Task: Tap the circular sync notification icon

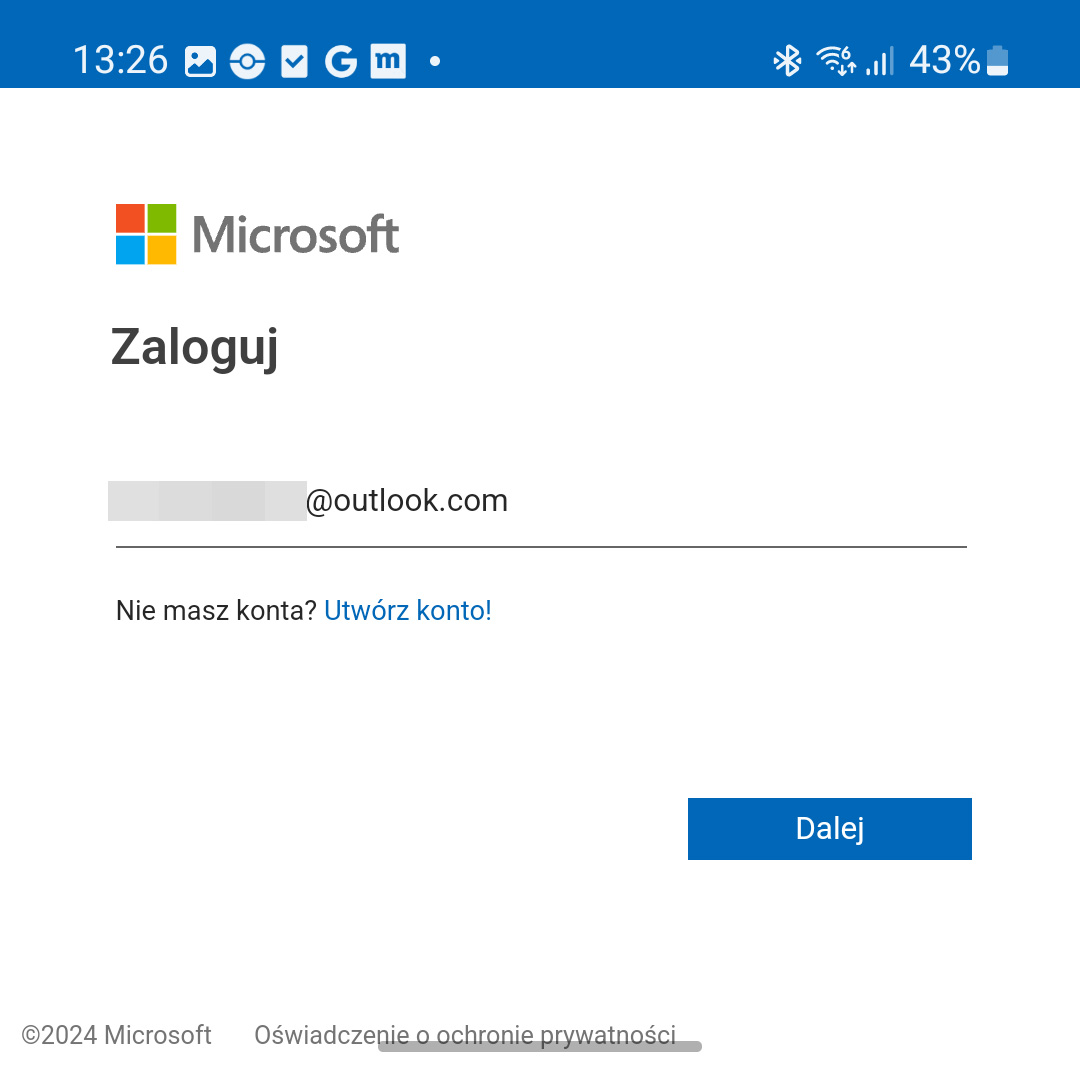Action: (247, 61)
